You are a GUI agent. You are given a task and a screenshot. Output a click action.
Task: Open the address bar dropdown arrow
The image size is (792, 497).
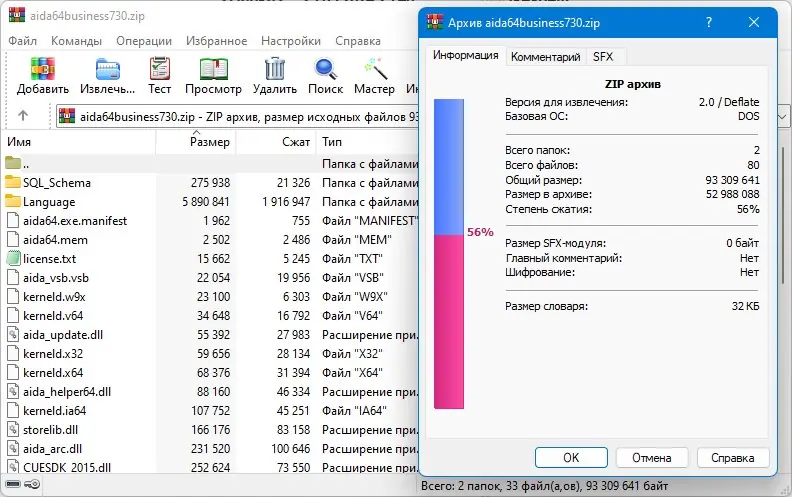tap(782, 117)
